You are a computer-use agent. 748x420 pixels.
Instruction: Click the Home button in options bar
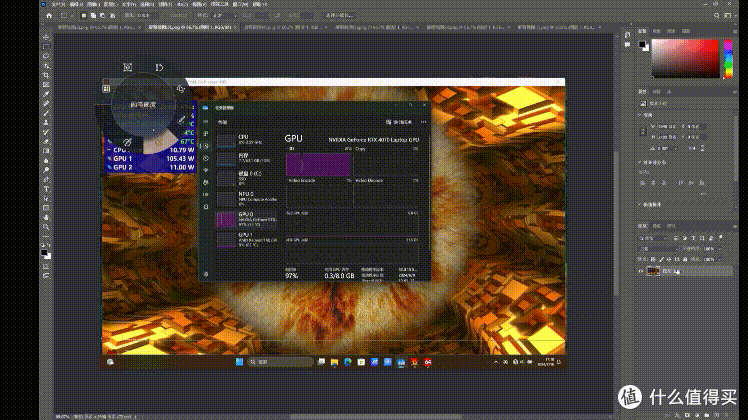coord(49,15)
